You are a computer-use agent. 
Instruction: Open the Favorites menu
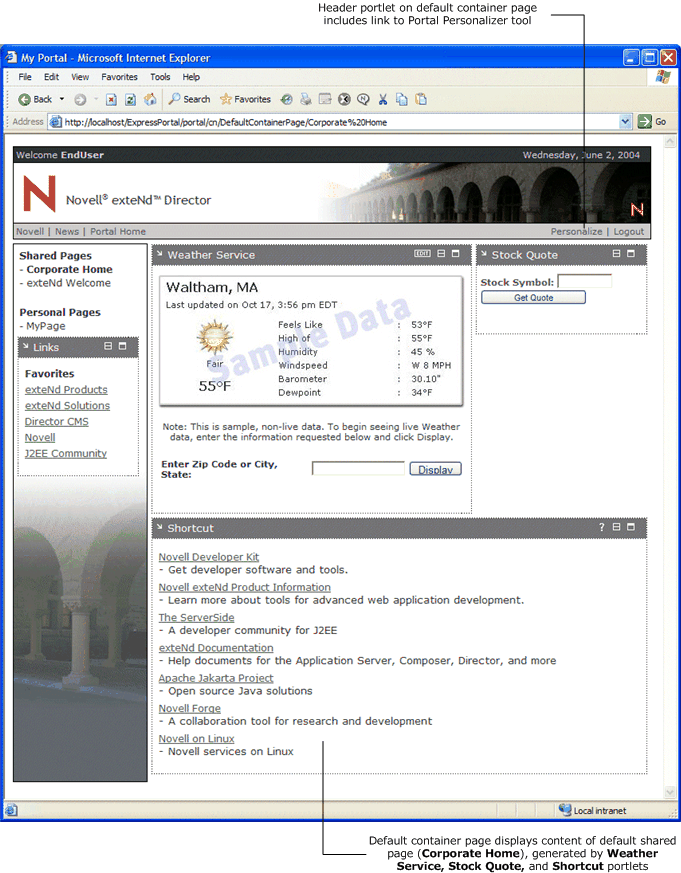point(119,77)
